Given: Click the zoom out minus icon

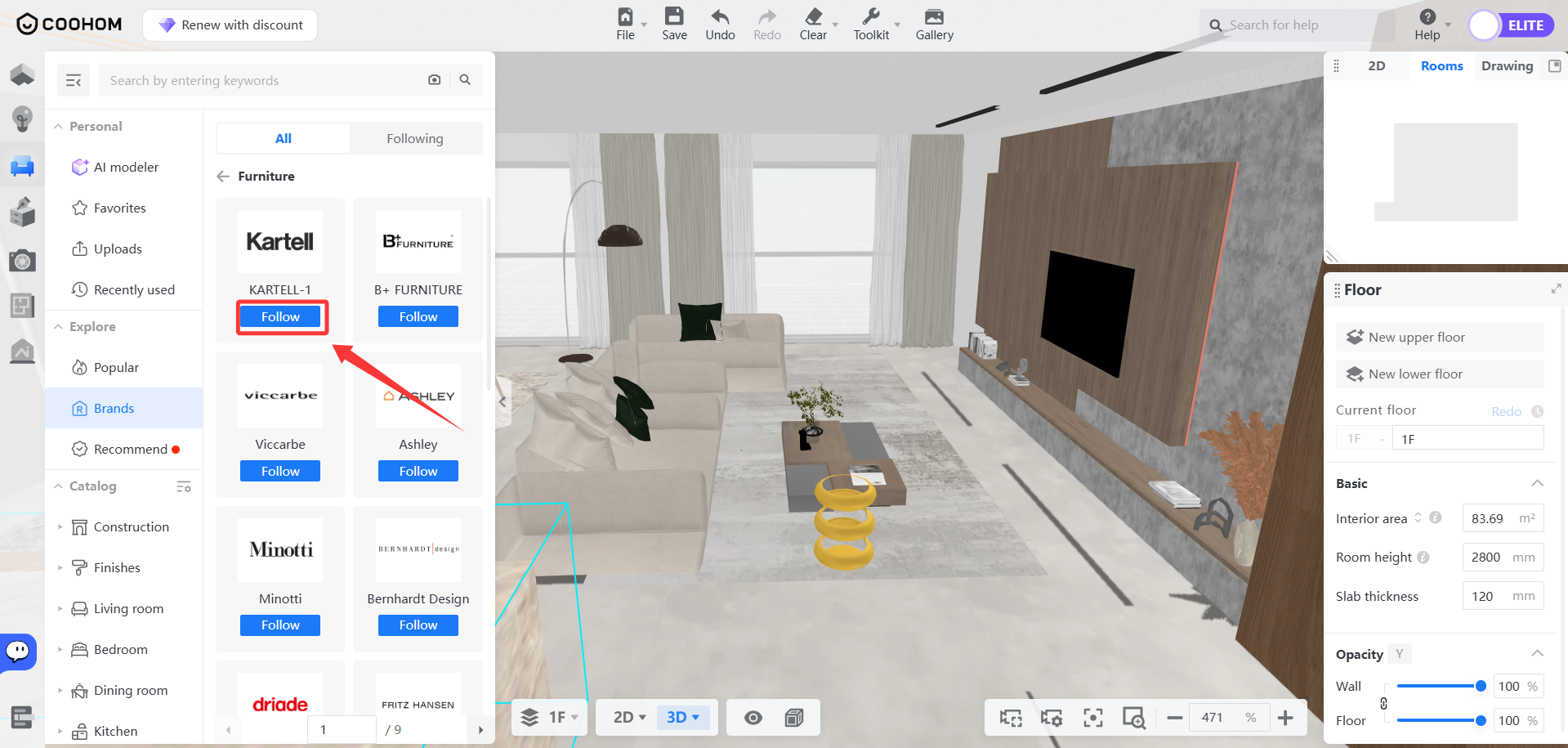Looking at the screenshot, I should (x=1174, y=718).
